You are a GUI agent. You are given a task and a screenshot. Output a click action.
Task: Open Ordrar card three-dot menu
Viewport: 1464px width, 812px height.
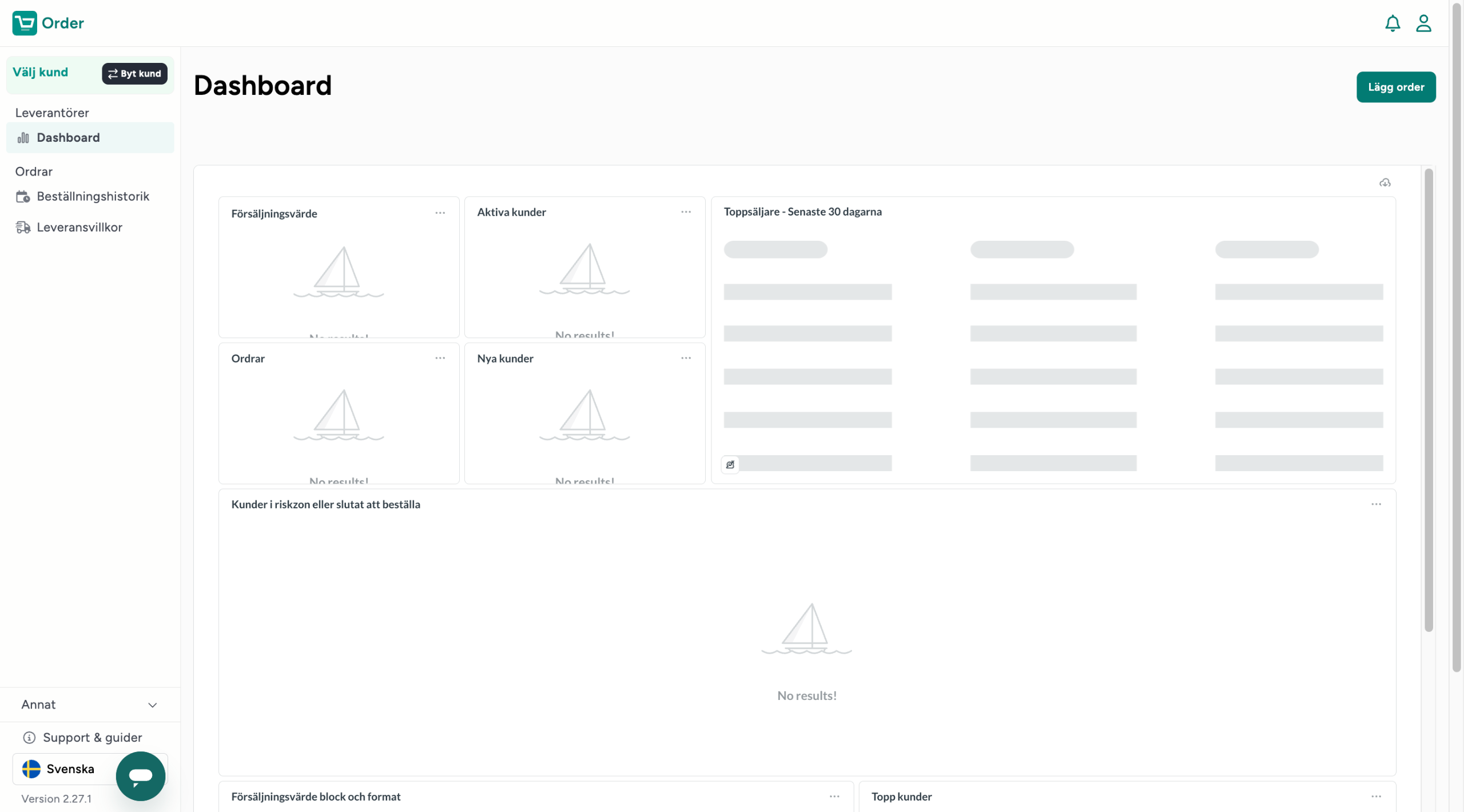coord(440,358)
